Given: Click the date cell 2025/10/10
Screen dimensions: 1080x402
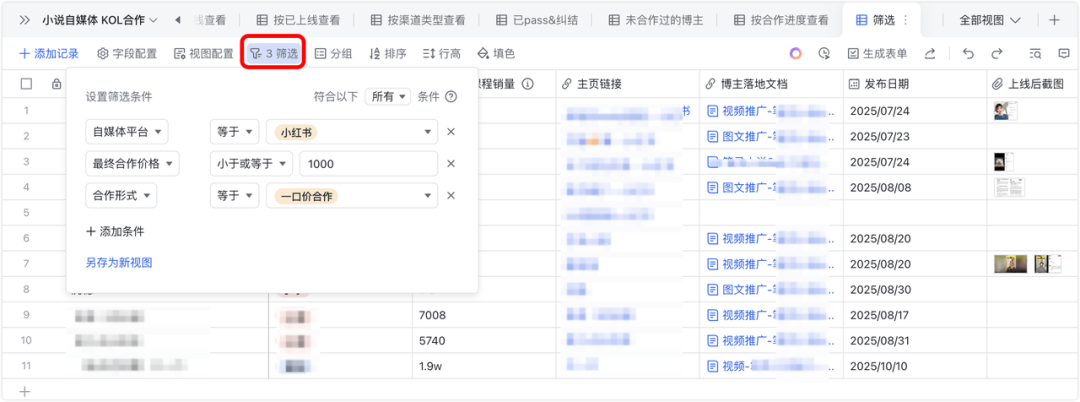Looking at the screenshot, I should pos(915,366).
